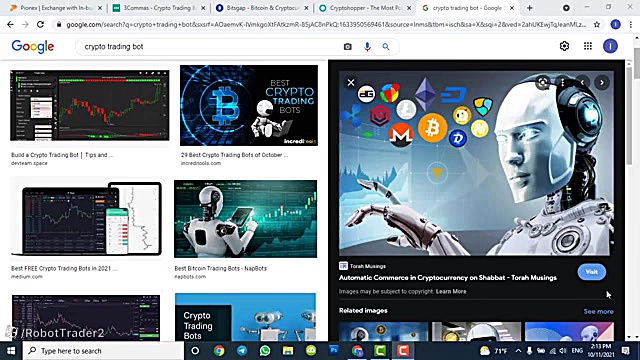Open a new browser tab

click(x=529, y=8)
